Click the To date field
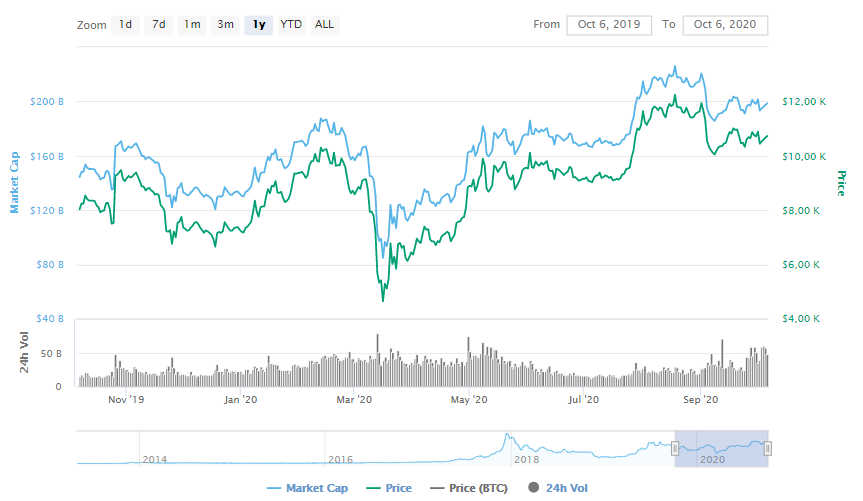The image size is (863, 501). 724,25
